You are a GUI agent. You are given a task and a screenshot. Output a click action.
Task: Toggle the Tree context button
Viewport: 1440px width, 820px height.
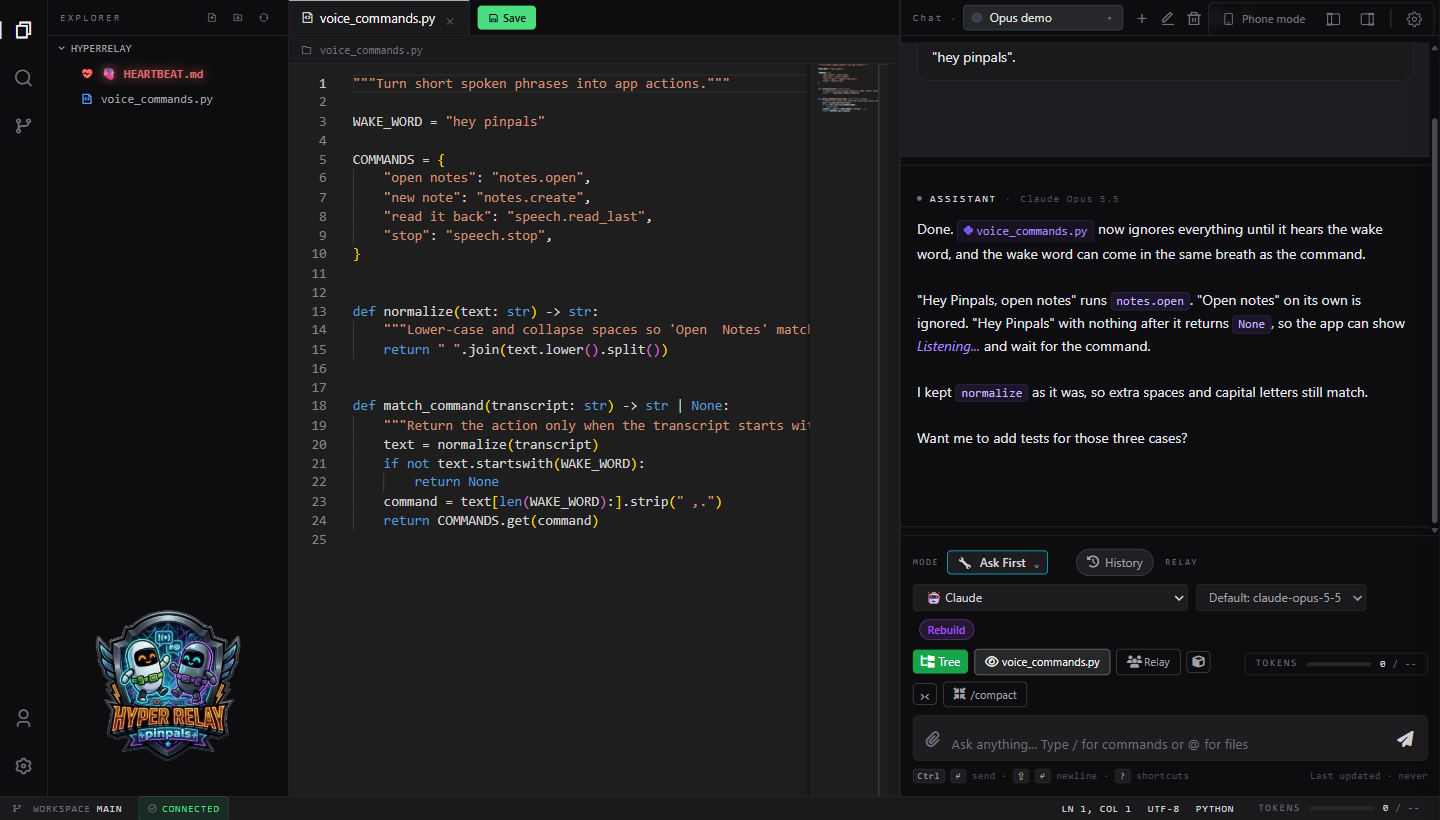(940, 662)
